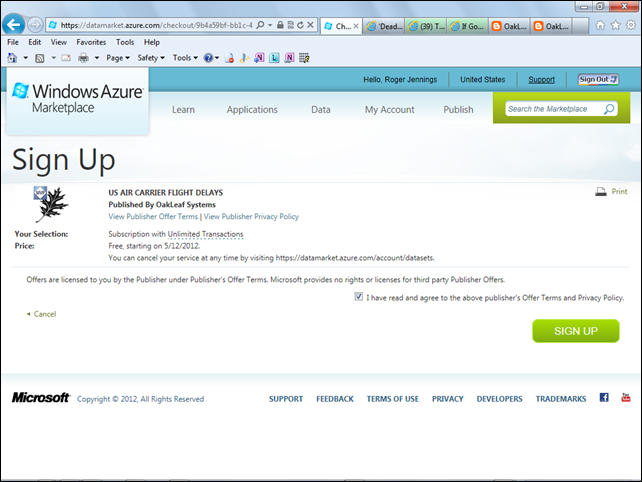The width and height of the screenshot is (642, 482).
Task: Open View Publisher Offer Terms link
Action: [153, 217]
